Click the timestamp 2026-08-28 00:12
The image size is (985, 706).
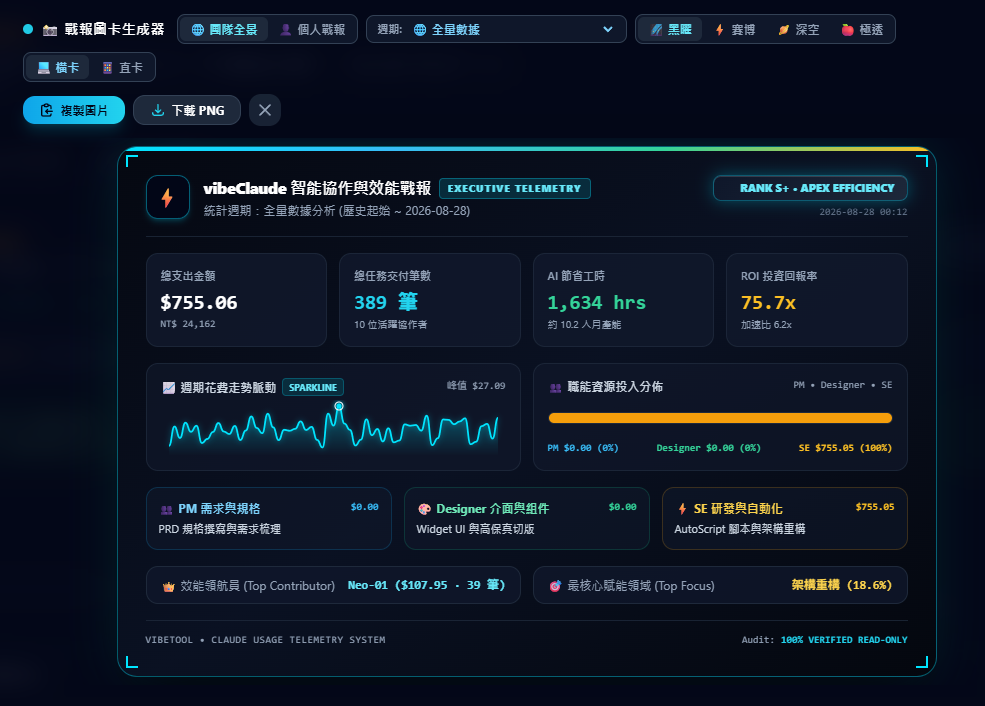coord(863,212)
